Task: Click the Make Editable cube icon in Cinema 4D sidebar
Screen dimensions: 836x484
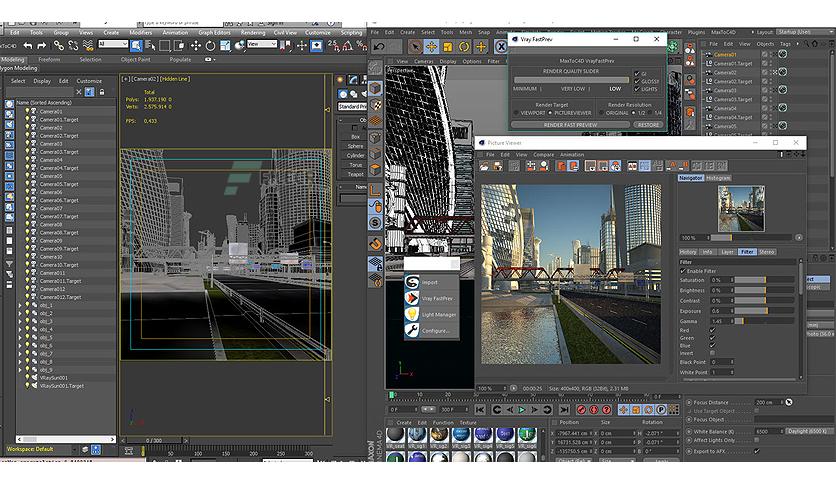Action: click(375, 88)
